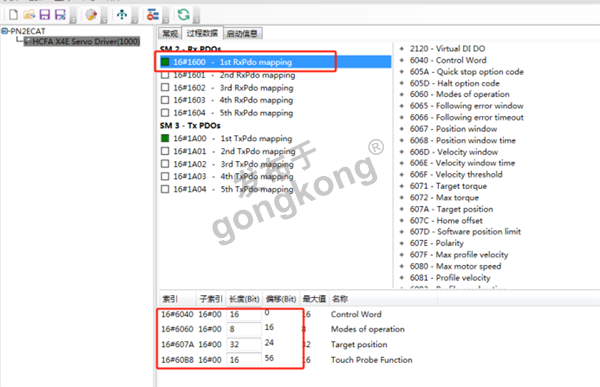Select 606F - Velocity threshold object
The height and width of the screenshot is (387, 600).
pyautogui.click(x=456, y=175)
